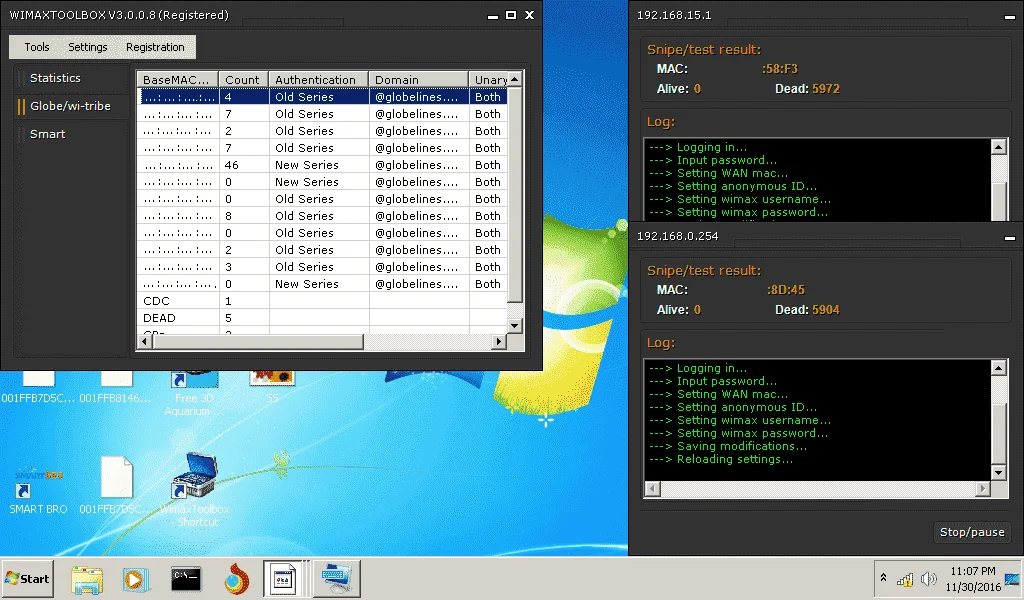Select the Globe/wi-tribe sidebar tab
Viewport: 1024px width, 600px height.
[x=70, y=106]
